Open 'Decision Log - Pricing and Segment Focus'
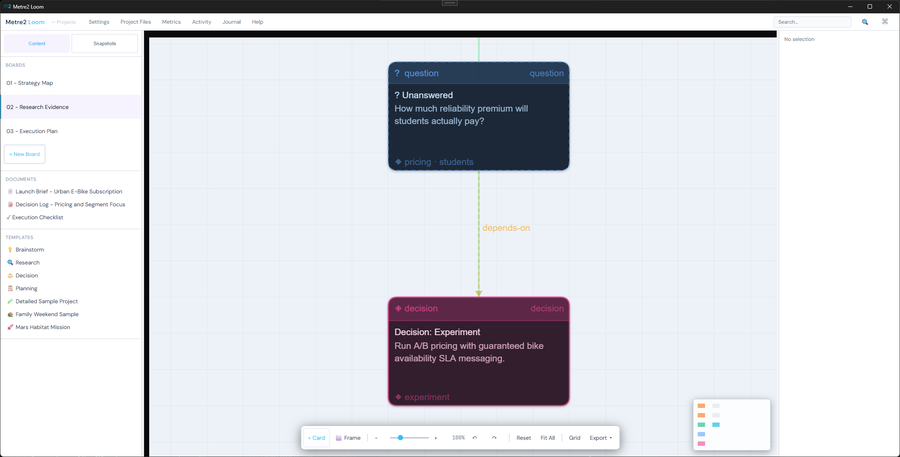This screenshot has height=457, width=900. (70, 204)
